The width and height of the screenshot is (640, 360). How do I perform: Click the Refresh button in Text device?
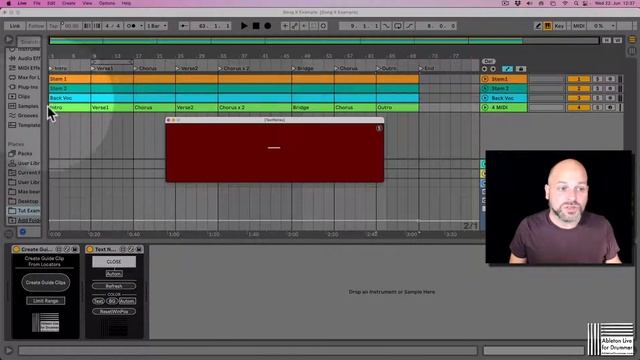[x=114, y=286]
